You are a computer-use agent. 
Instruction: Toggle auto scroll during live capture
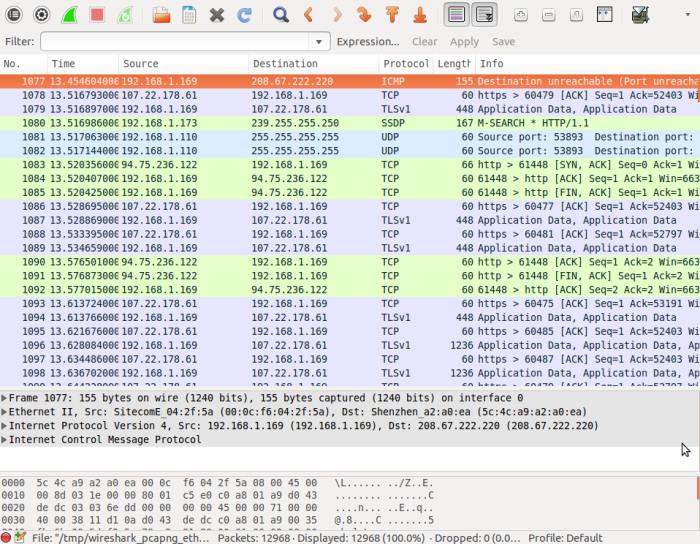pos(484,15)
